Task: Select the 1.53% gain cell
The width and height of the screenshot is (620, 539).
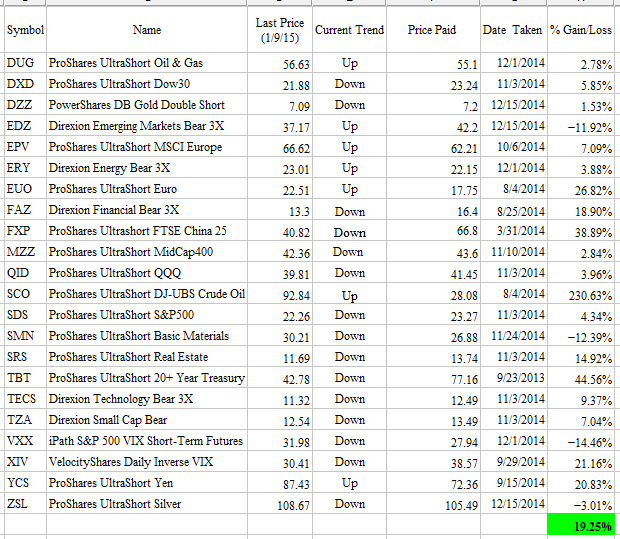Action: [x=581, y=104]
